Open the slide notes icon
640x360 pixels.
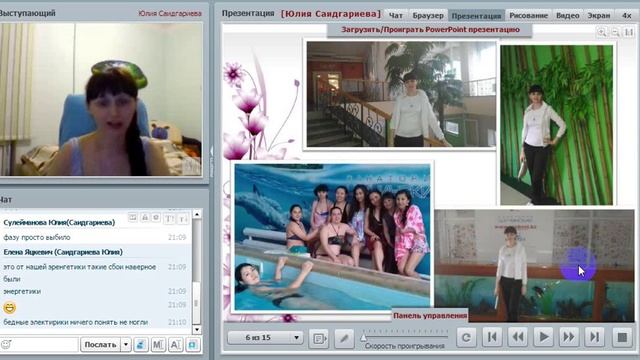[x=319, y=338]
